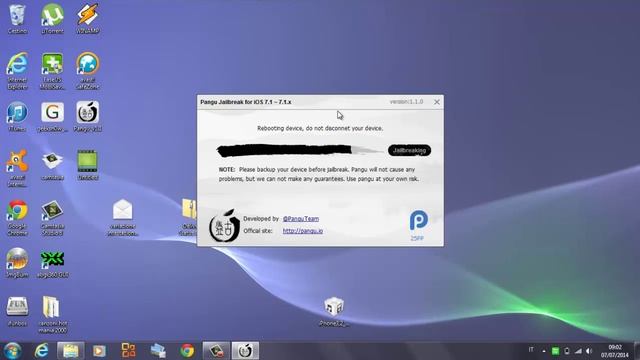Close the Pangu Jailbreak window
640x360 pixels.
click(437, 102)
